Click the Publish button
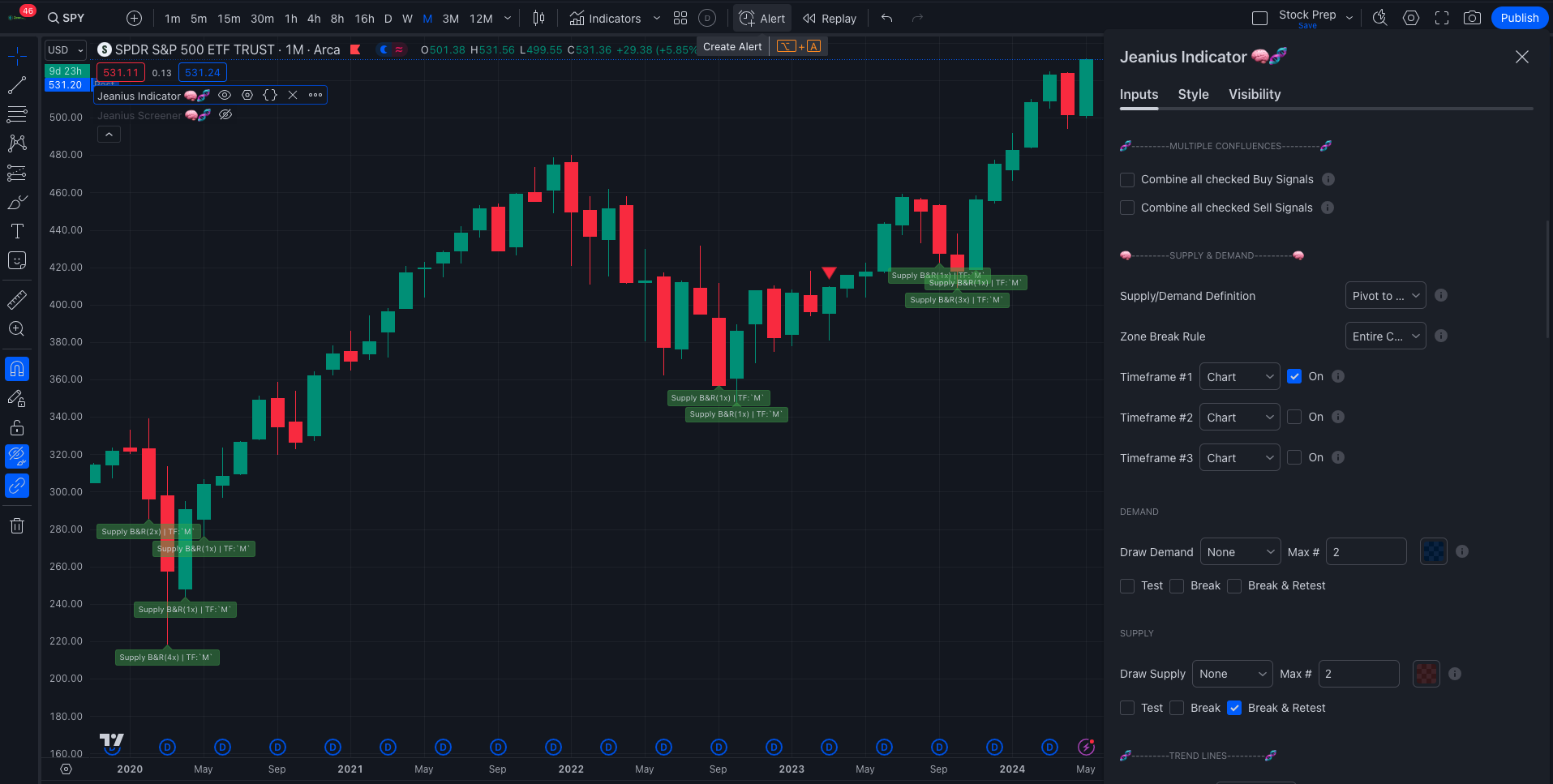Image resolution: width=1553 pixels, height=784 pixels. coord(1519,18)
